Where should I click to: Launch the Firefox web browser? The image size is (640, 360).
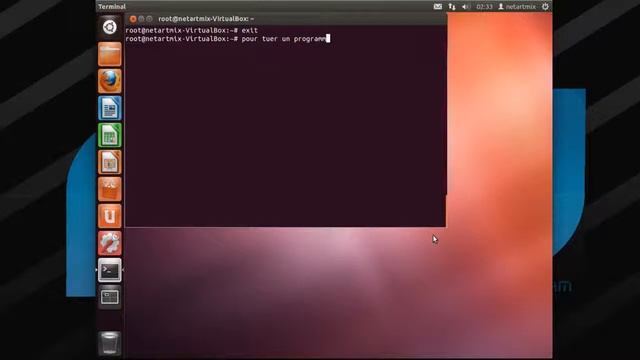tap(109, 81)
